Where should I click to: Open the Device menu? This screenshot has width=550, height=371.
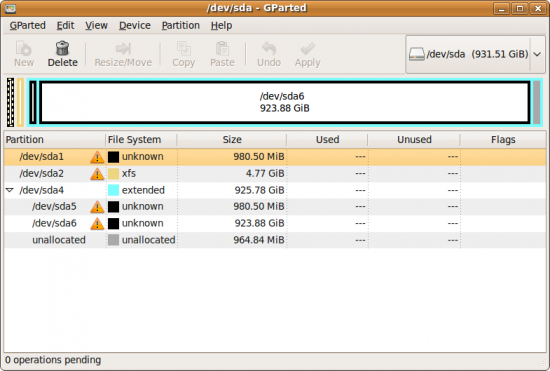(x=135, y=26)
